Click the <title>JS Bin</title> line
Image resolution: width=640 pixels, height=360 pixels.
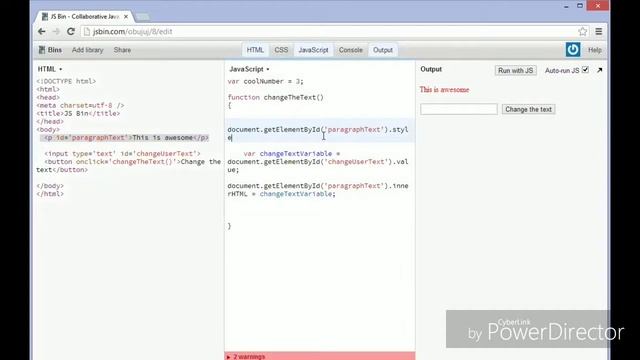(x=78, y=113)
